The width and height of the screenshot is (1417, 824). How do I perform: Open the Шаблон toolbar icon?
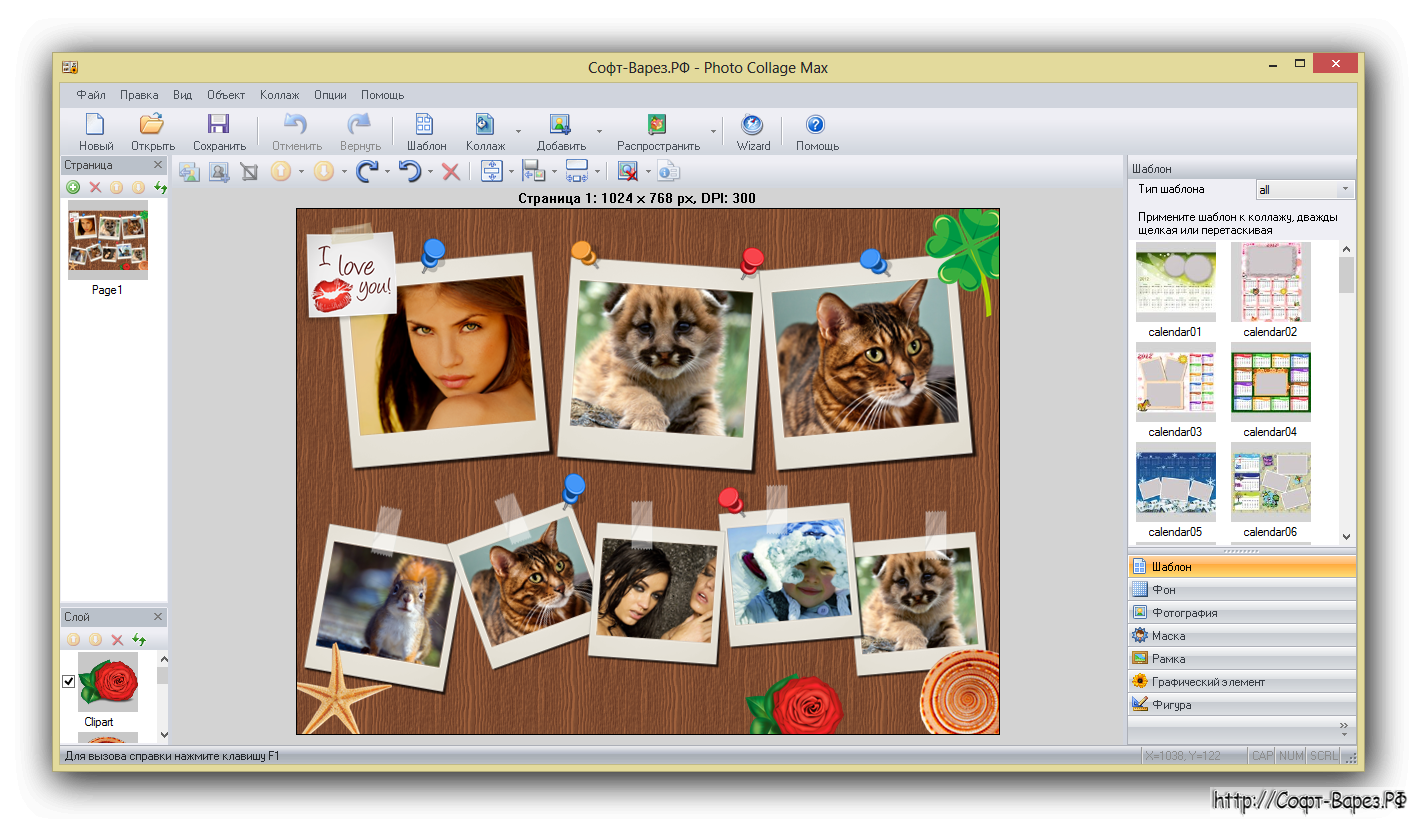425,124
